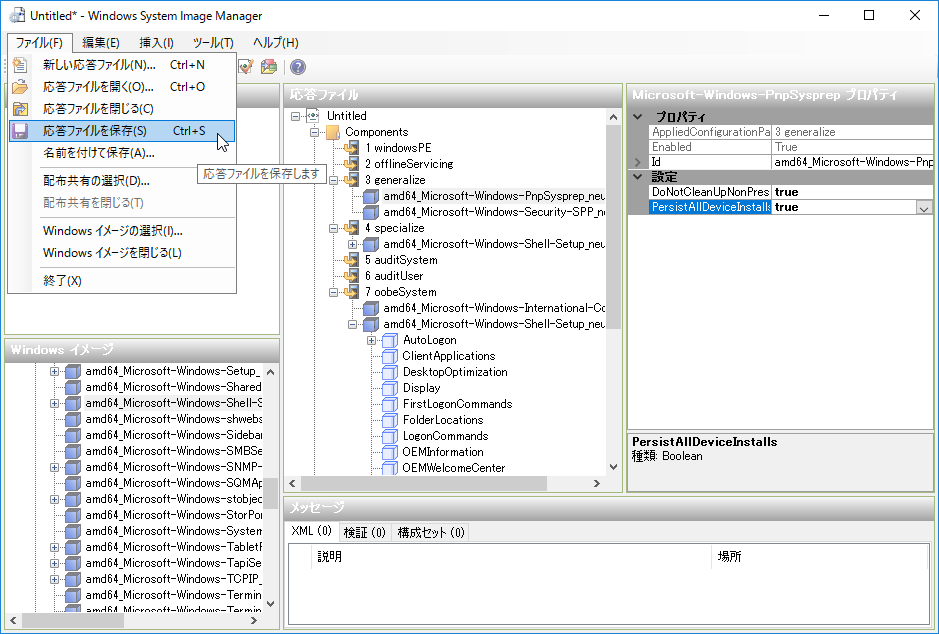
Task: Click the create configuration set toolbar icon
Action: (x=269, y=66)
